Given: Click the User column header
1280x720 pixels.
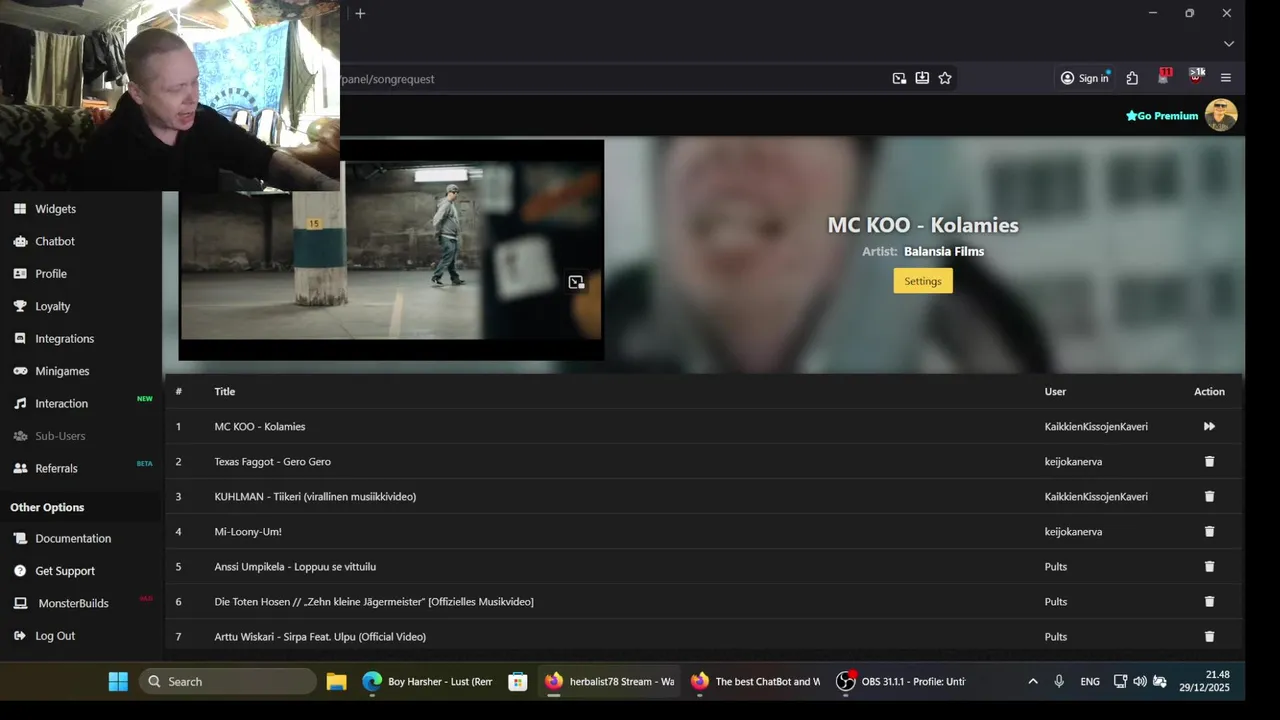Looking at the screenshot, I should pyautogui.click(x=1056, y=392).
